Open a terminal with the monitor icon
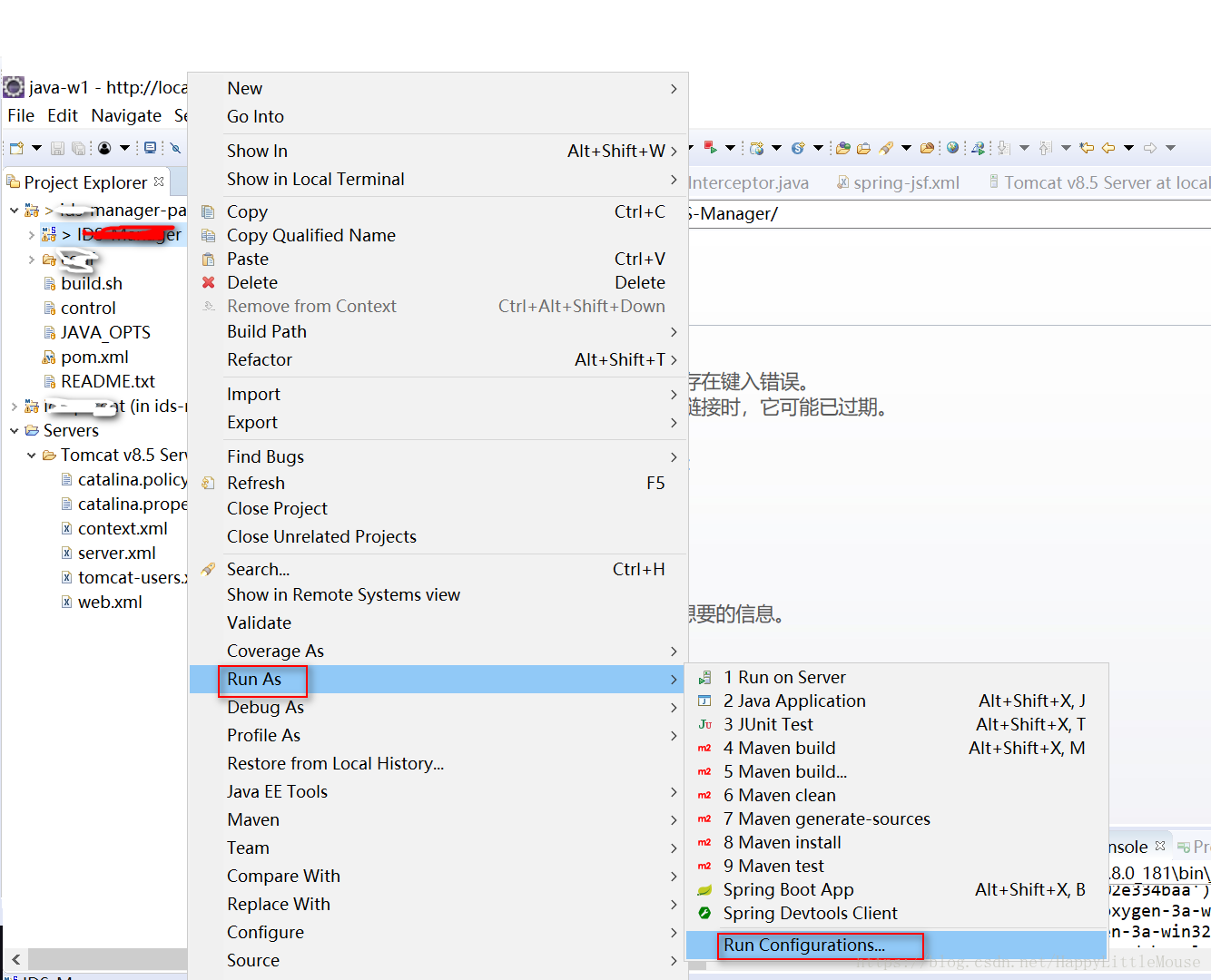This screenshot has width=1211, height=980. coord(151,148)
